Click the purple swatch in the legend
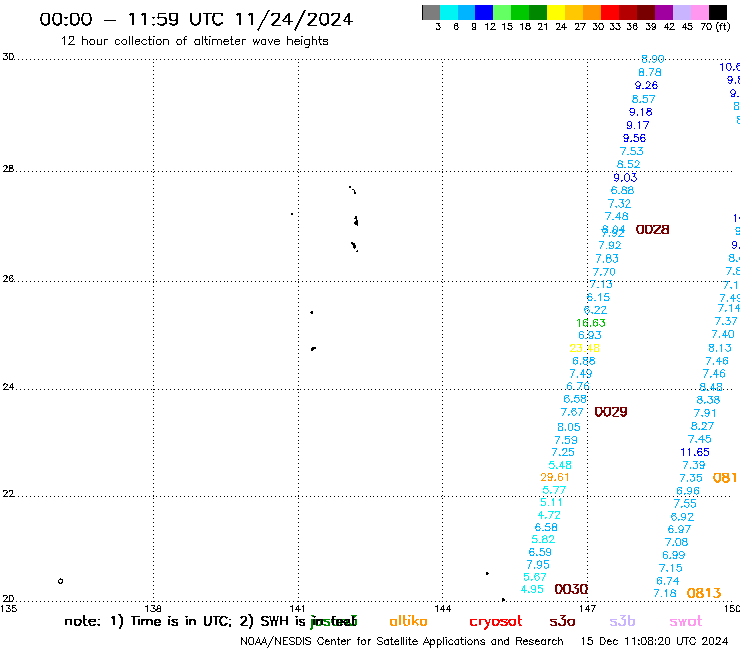This screenshot has width=740, height=650. pos(664,12)
